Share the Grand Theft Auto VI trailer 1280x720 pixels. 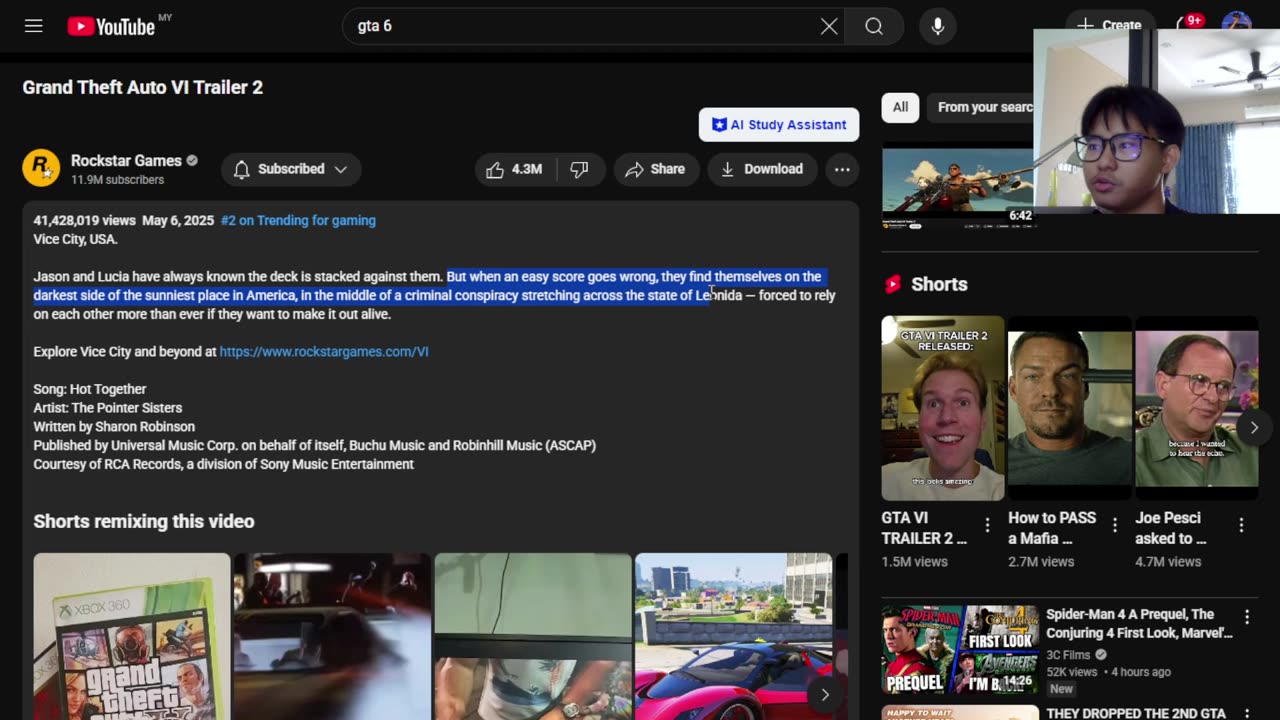coord(655,169)
